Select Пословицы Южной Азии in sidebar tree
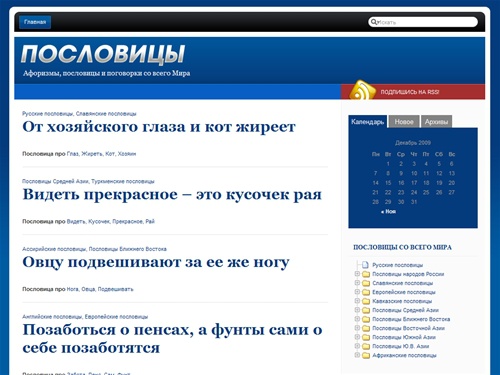The height and width of the screenshot is (375, 500). click(404, 337)
